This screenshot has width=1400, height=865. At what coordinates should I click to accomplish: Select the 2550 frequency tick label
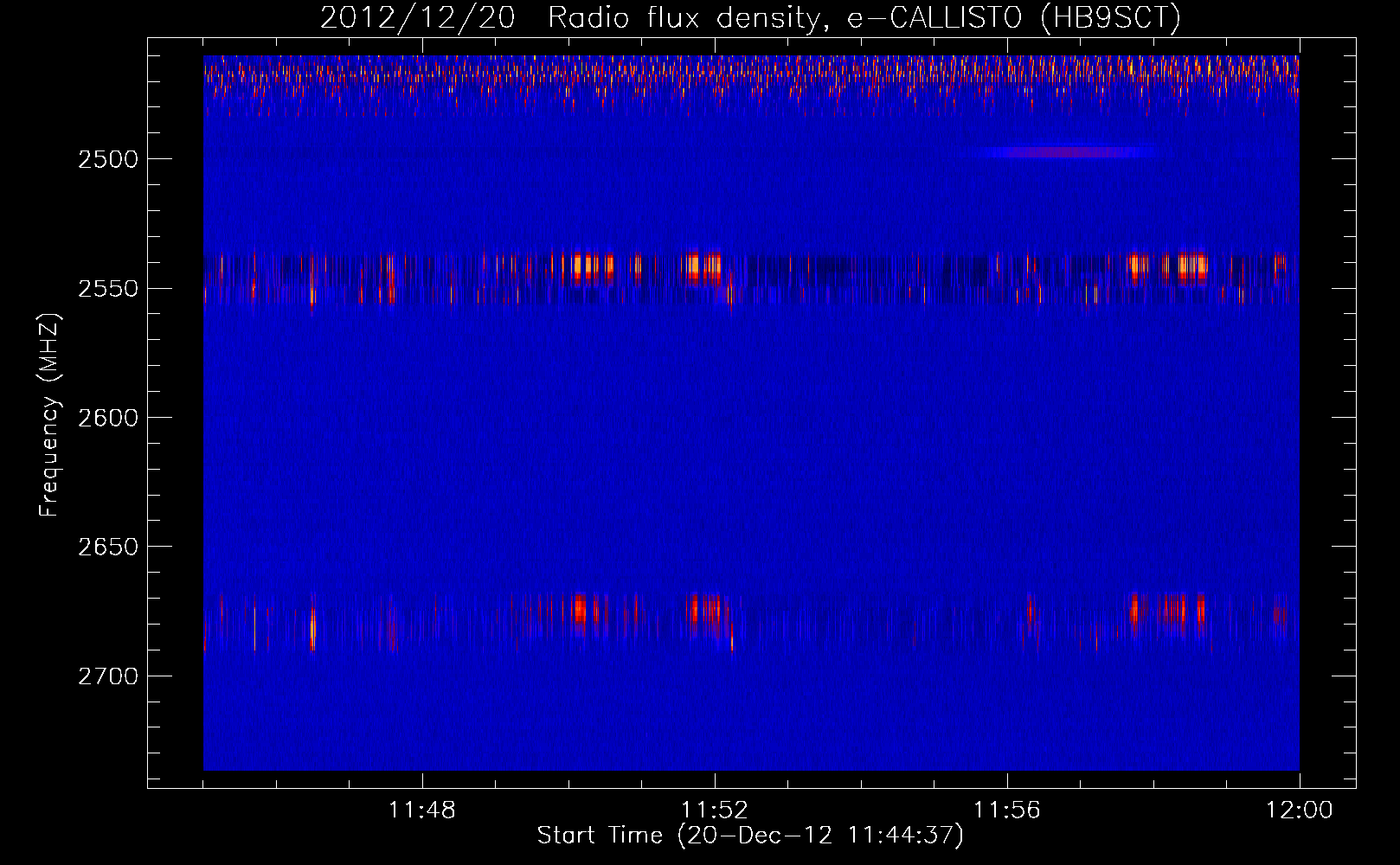coord(108,289)
